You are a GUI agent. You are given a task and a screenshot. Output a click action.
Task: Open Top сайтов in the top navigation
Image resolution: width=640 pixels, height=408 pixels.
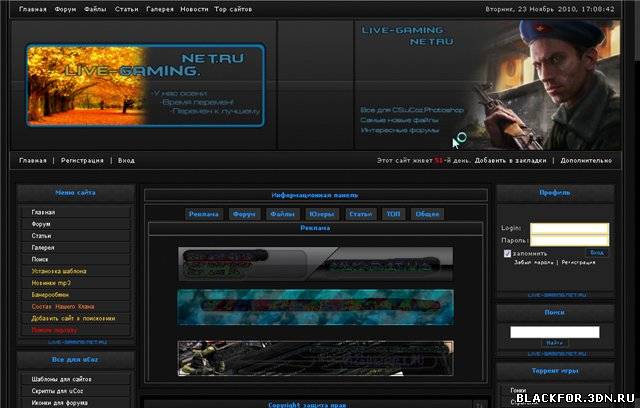coord(233,9)
